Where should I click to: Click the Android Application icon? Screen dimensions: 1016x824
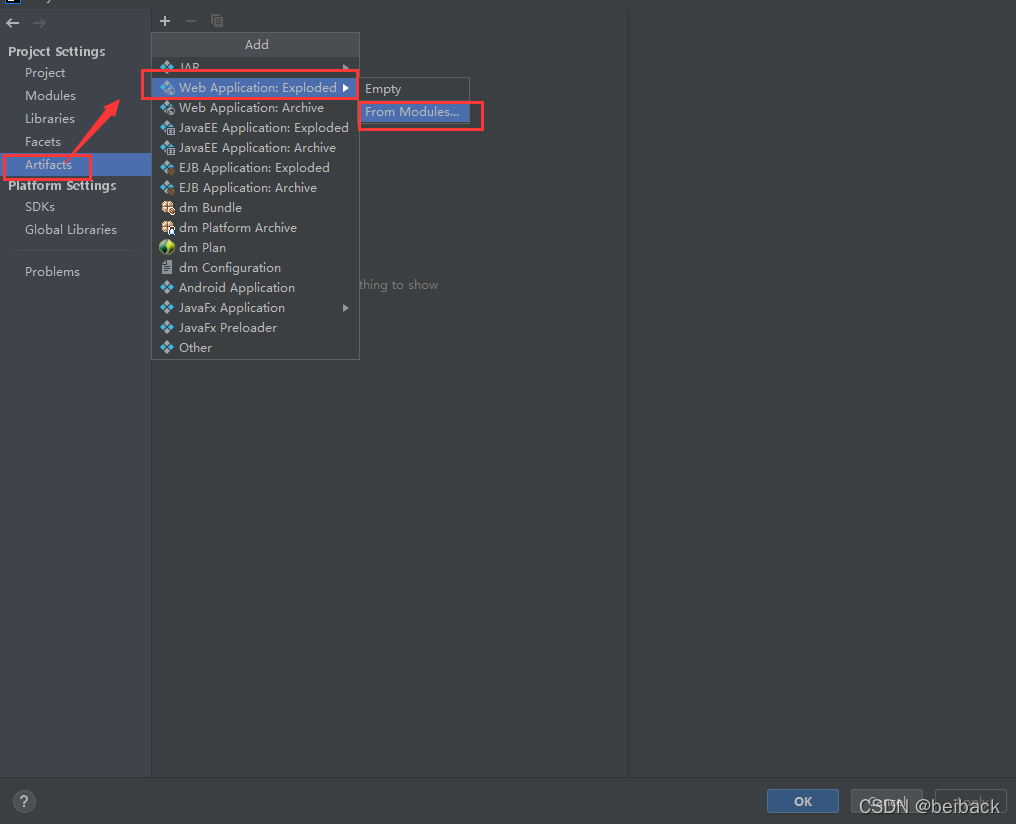point(167,287)
